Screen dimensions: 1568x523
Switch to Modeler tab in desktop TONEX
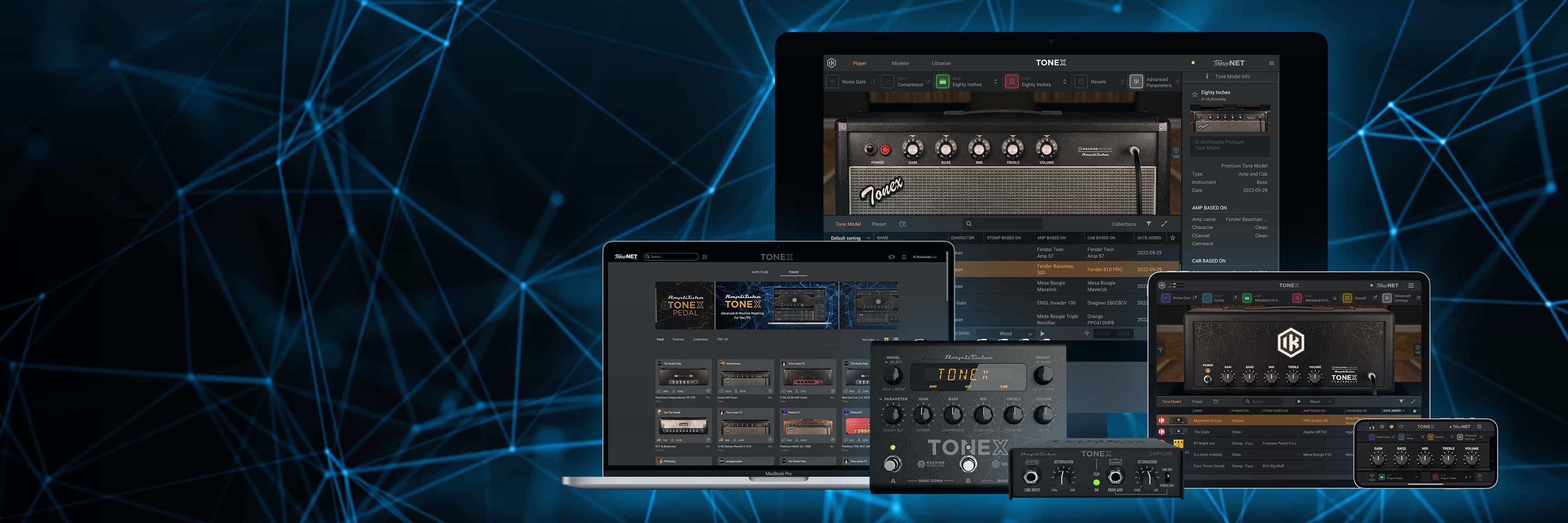tap(900, 63)
